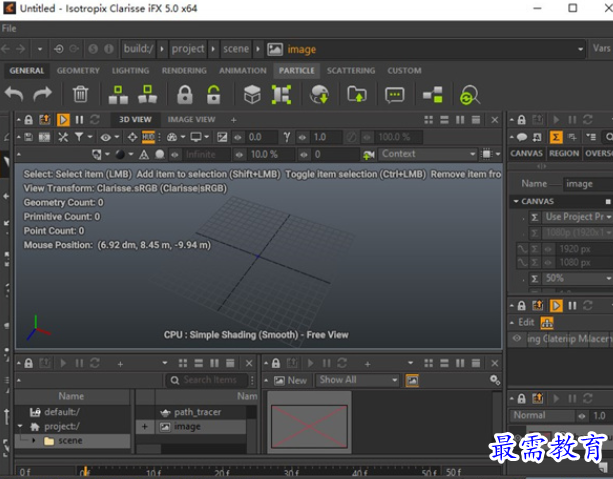Click the project breadcrumb
This screenshot has width=613, height=479.
click(x=188, y=49)
